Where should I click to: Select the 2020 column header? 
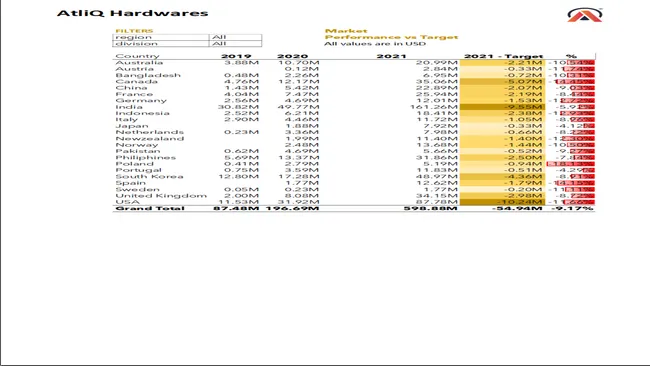coord(293,56)
